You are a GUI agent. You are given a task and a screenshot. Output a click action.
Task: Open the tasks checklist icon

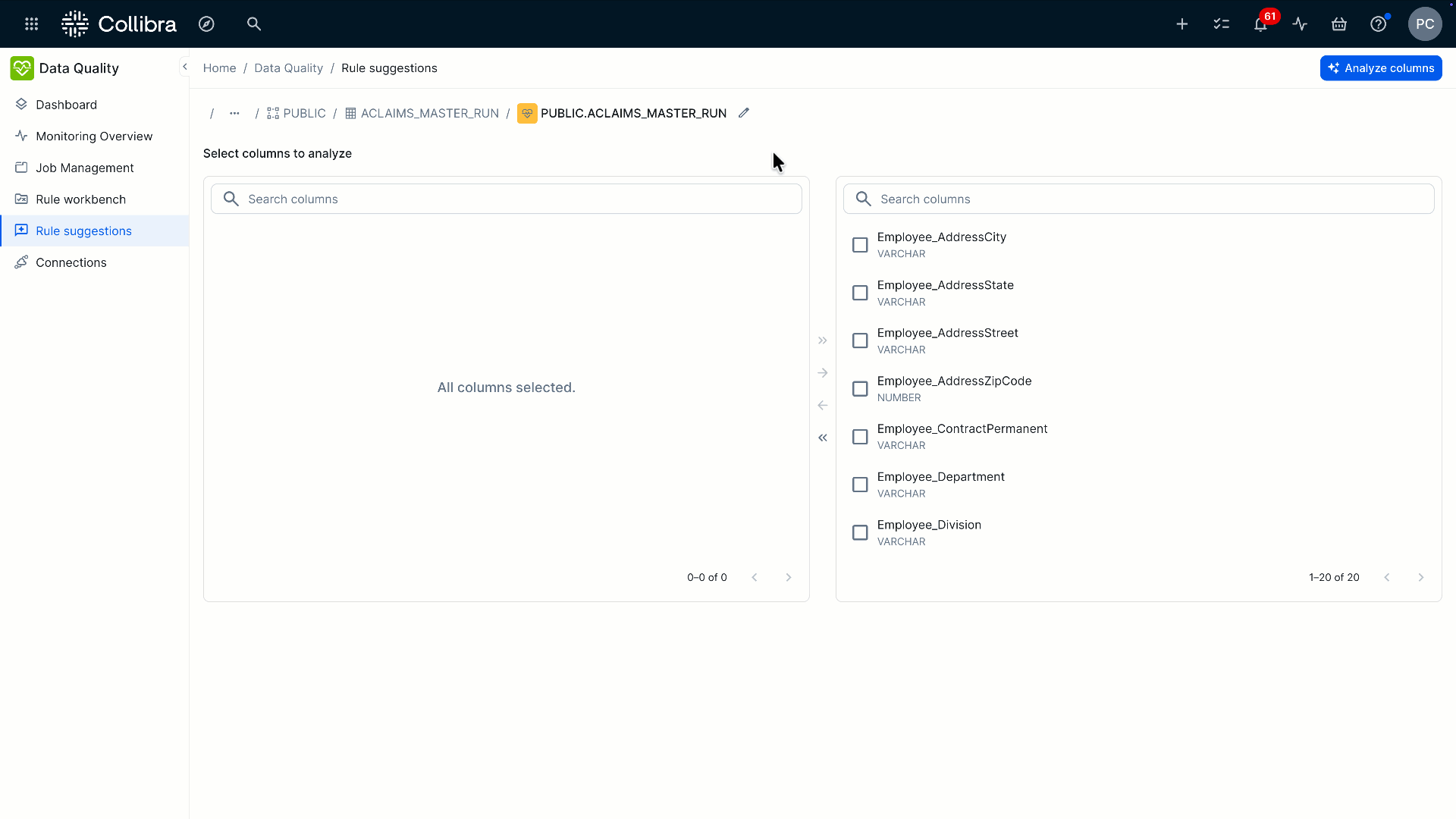[x=1221, y=24]
